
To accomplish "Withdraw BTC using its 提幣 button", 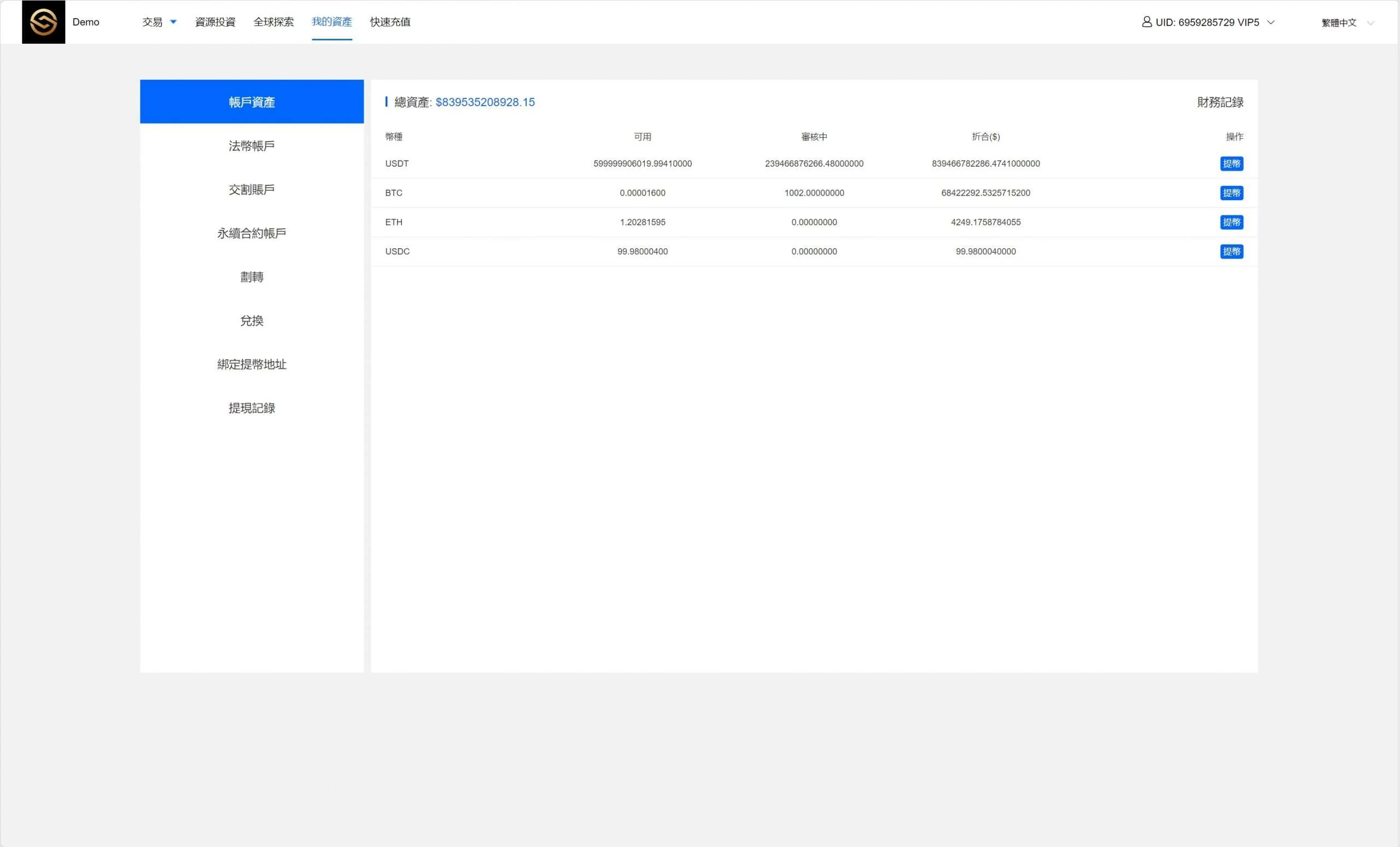I will click(x=1231, y=193).
